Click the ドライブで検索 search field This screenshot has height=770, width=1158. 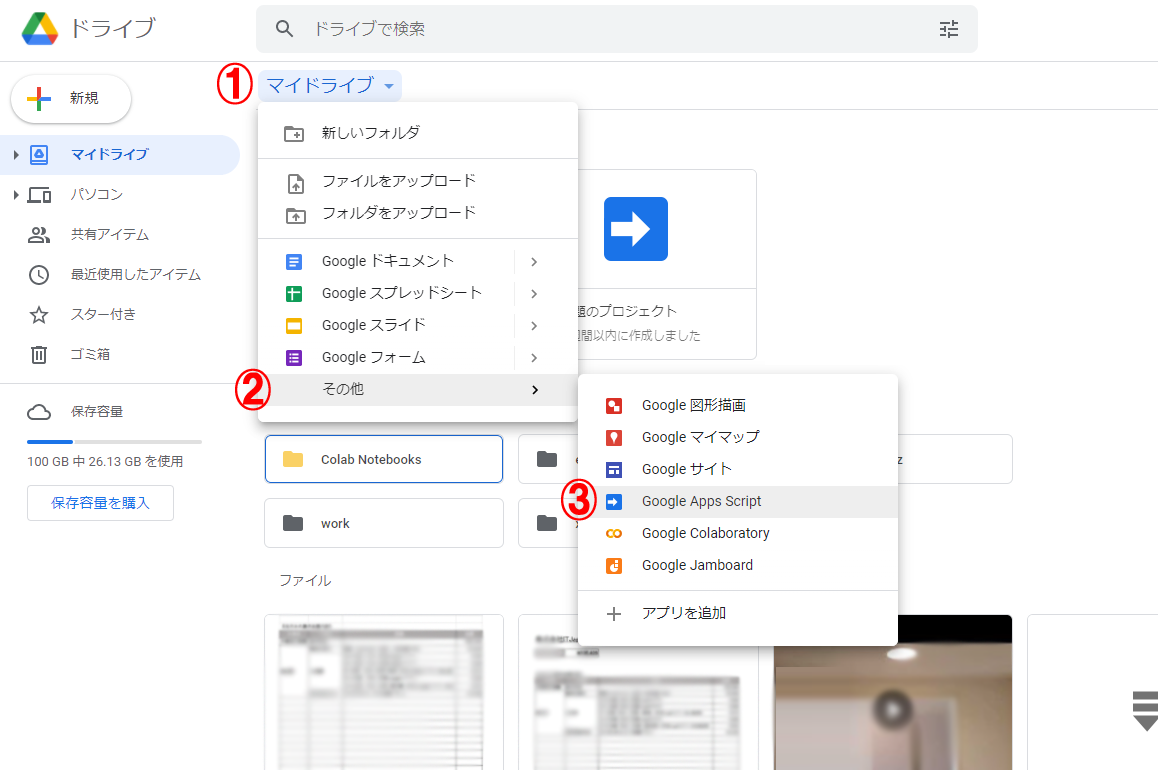617,29
